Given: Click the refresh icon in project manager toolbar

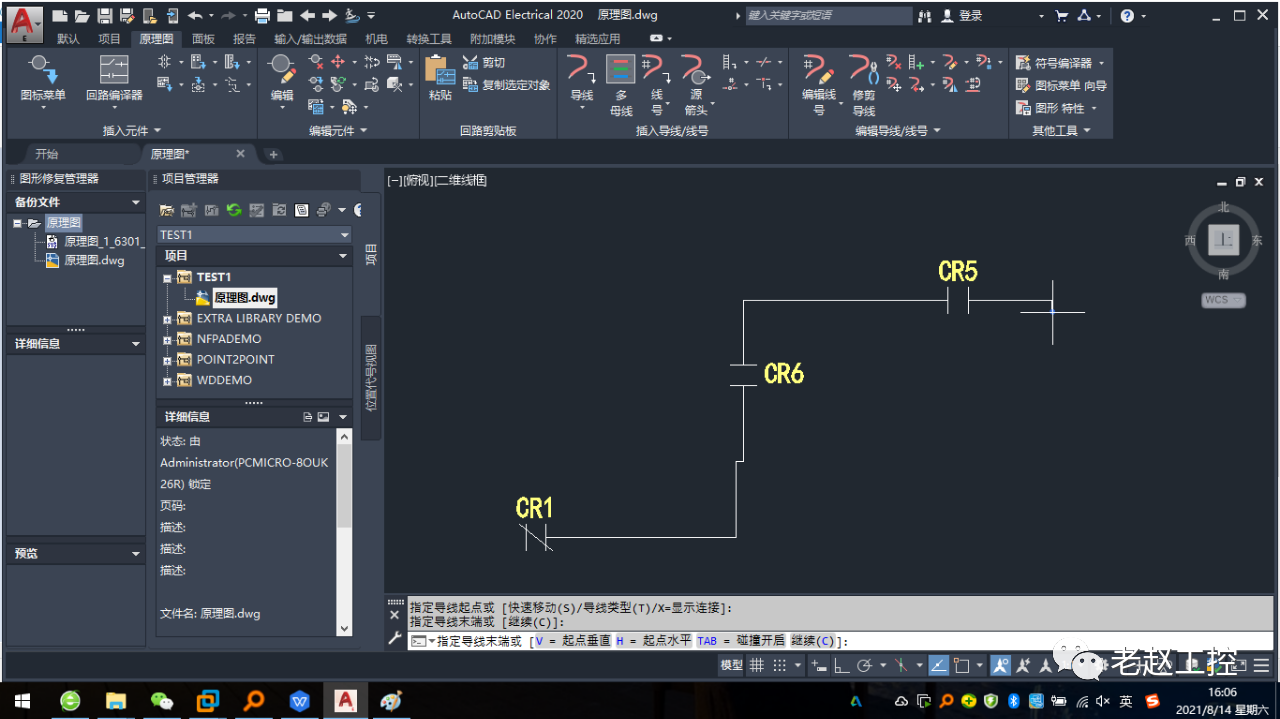Looking at the screenshot, I should [233, 210].
